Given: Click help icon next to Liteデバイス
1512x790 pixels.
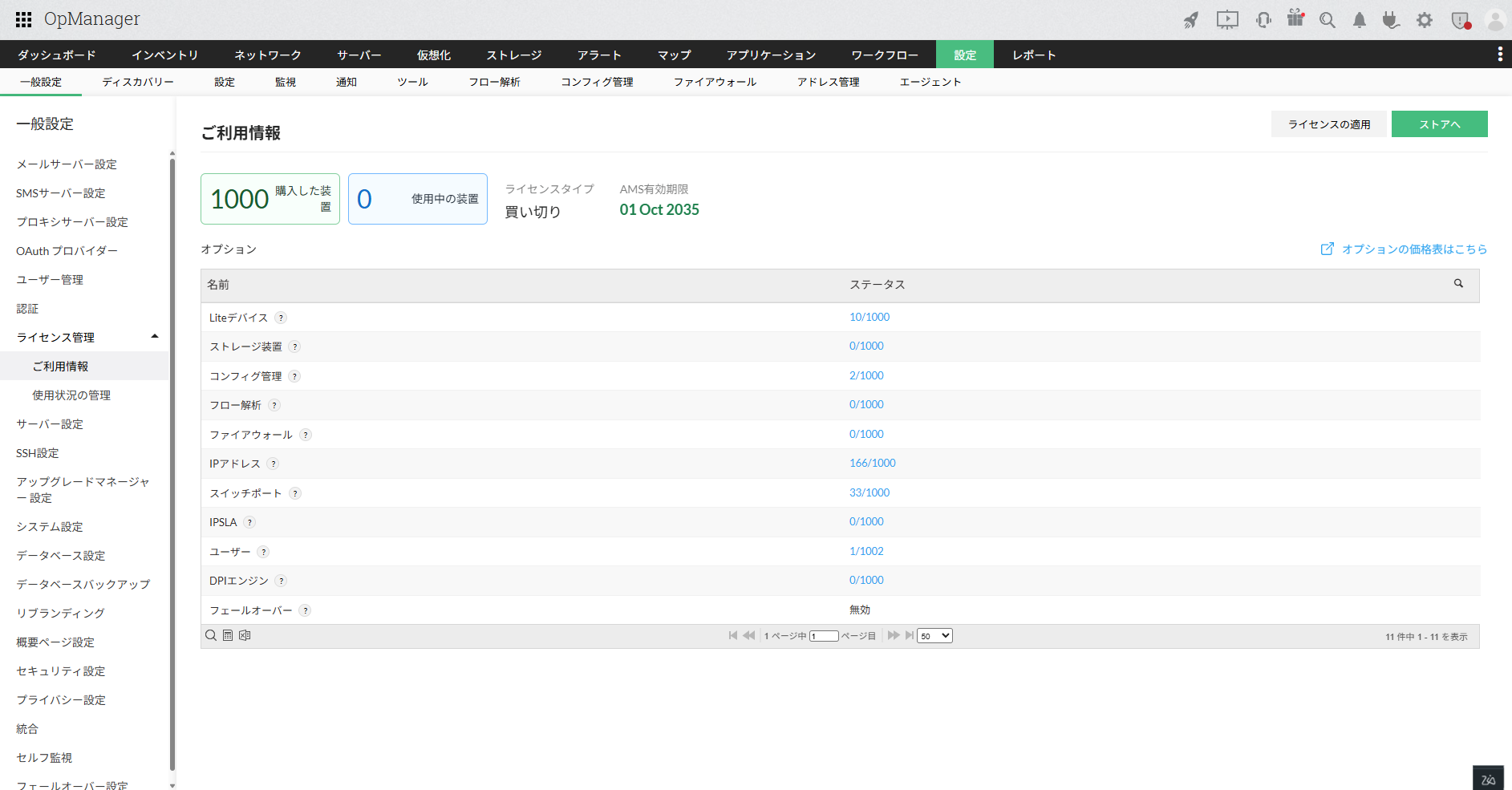Looking at the screenshot, I should (x=281, y=318).
